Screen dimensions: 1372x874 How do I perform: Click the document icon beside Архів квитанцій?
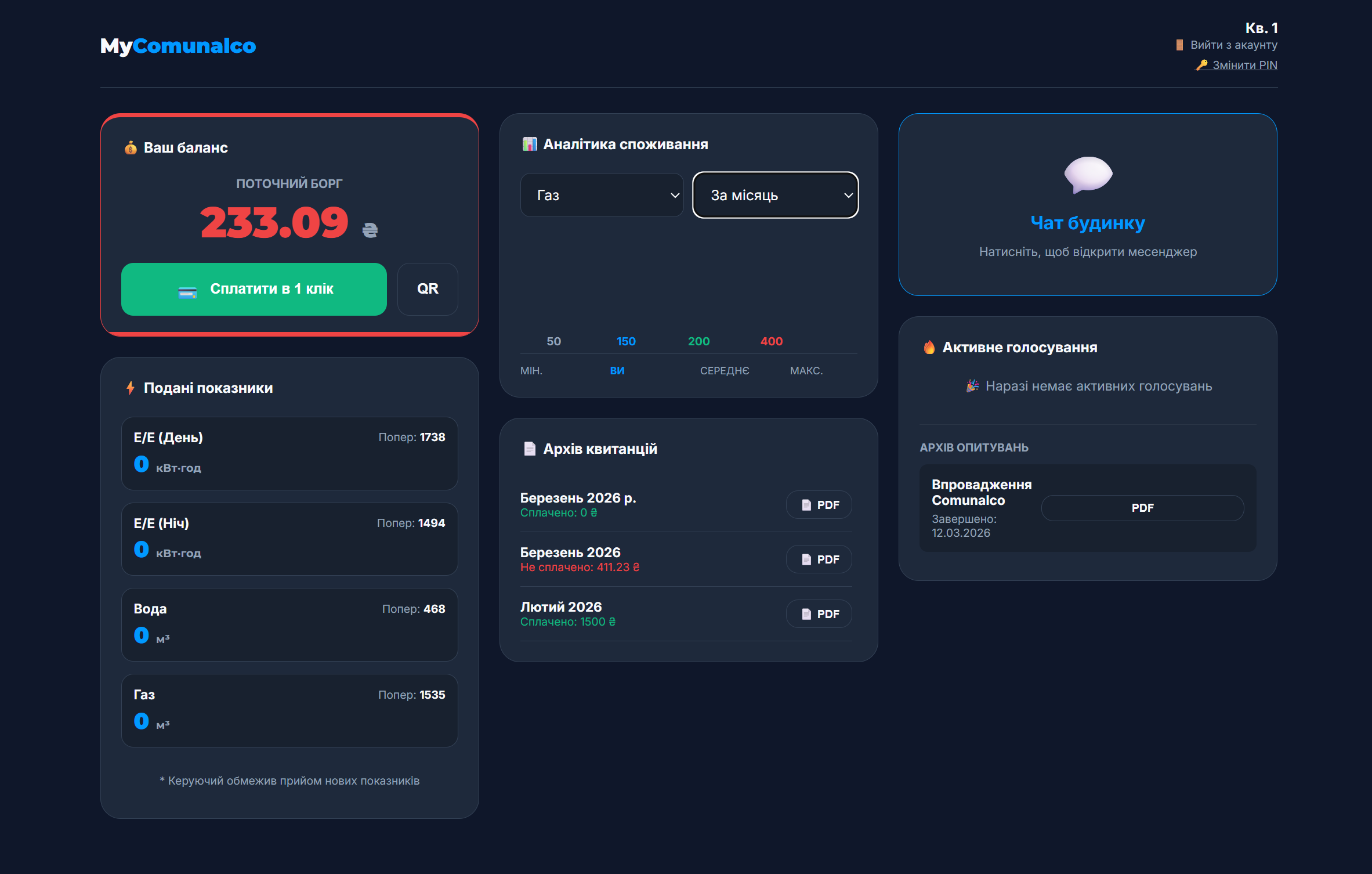(x=530, y=449)
